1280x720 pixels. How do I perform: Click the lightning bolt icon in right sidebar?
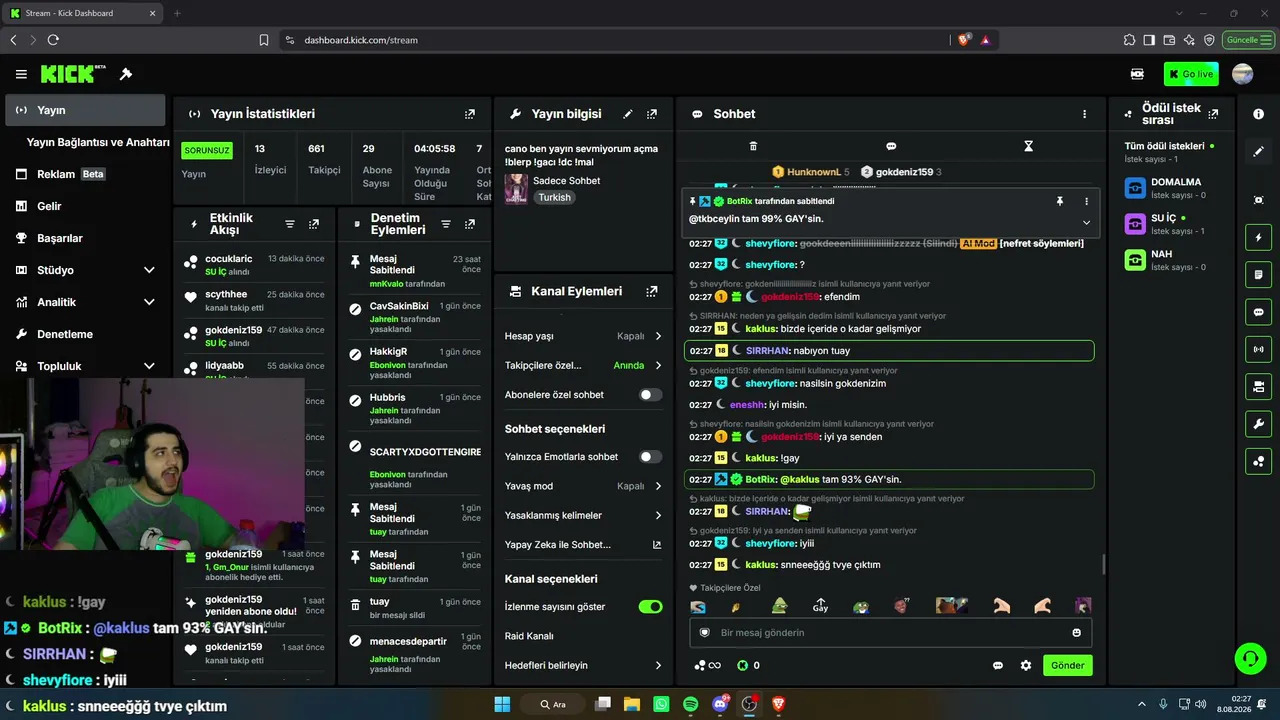pos(1258,238)
